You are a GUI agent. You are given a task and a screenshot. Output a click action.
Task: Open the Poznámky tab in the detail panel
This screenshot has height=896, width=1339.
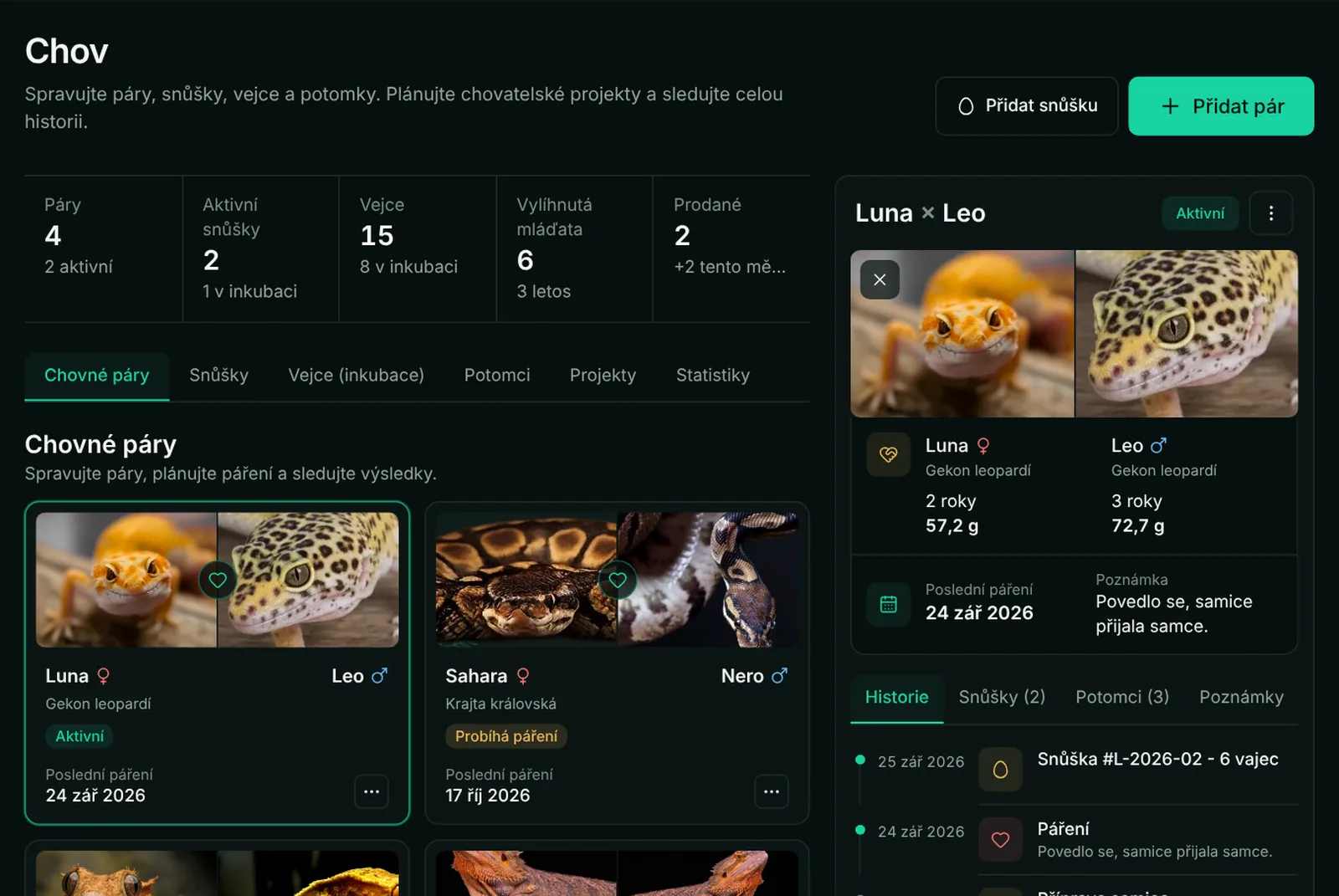pyautogui.click(x=1241, y=698)
